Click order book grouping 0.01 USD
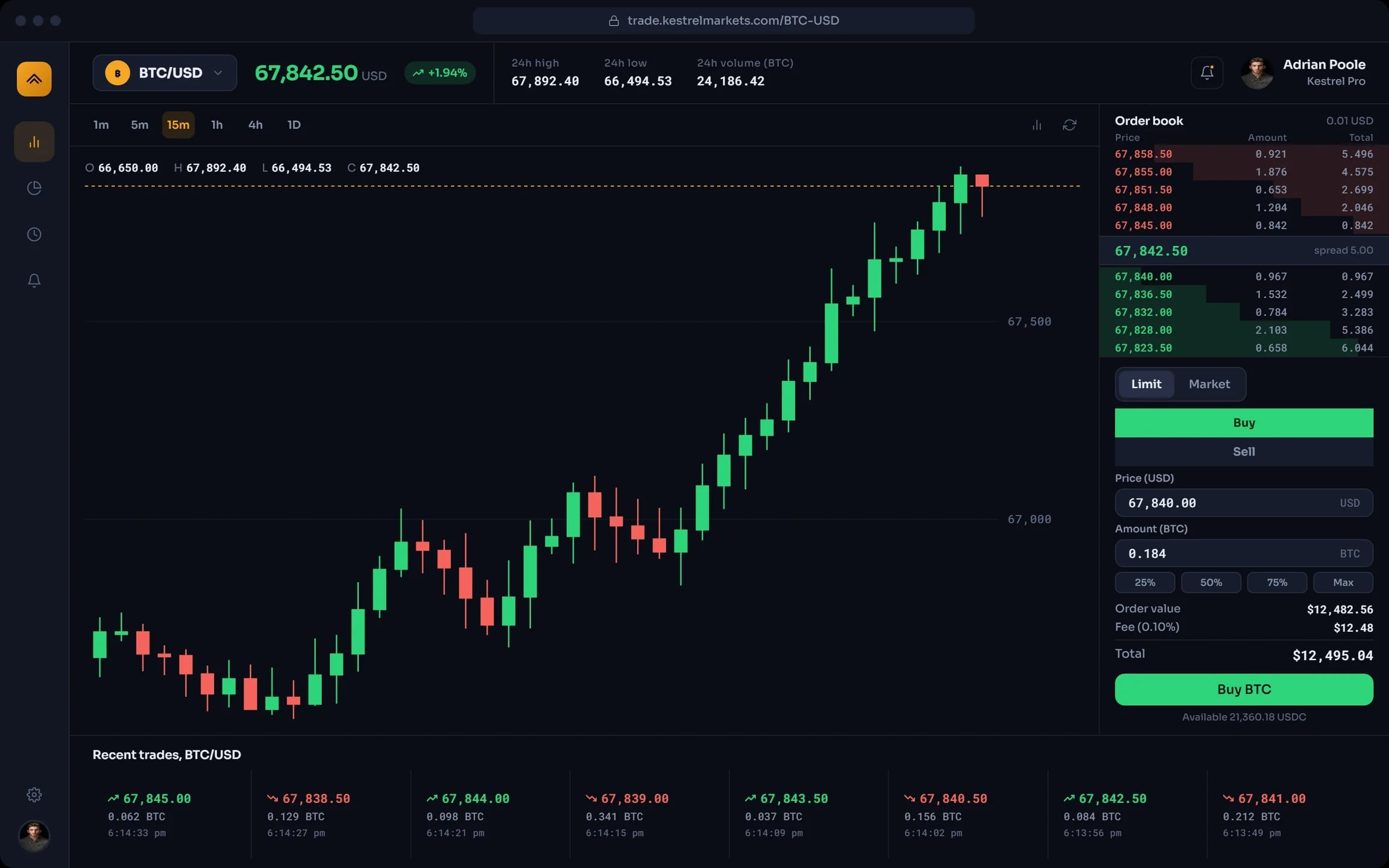Screen dimensions: 1389x868 point(1349,121)
